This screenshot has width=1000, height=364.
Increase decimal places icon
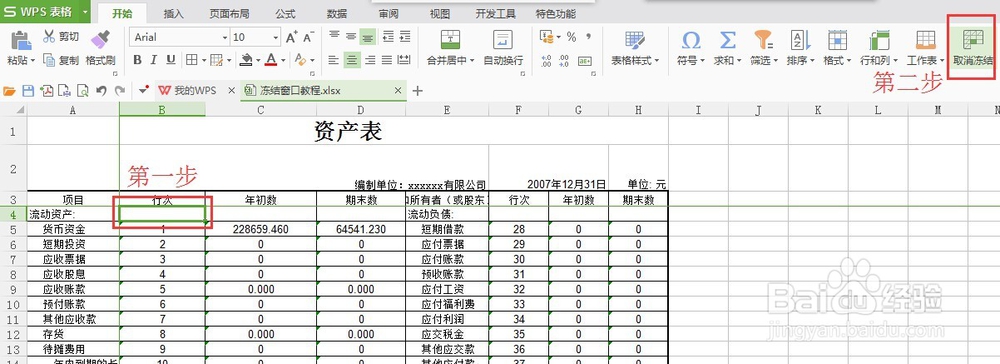click(x=547, y=61)
